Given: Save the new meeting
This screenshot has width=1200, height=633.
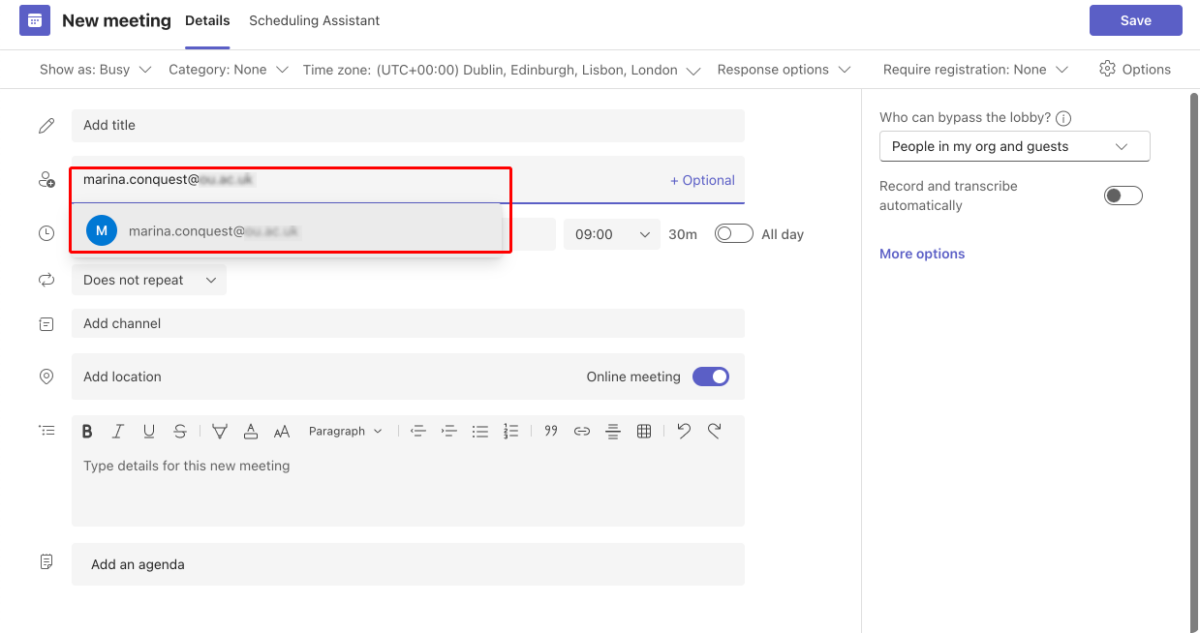Looking at the screenshot, I should tap(1135, 19).
